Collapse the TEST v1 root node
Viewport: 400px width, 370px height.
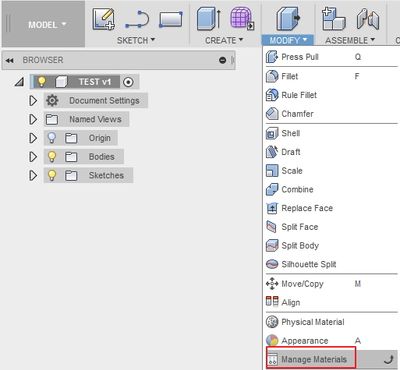(x=19, y=82)
